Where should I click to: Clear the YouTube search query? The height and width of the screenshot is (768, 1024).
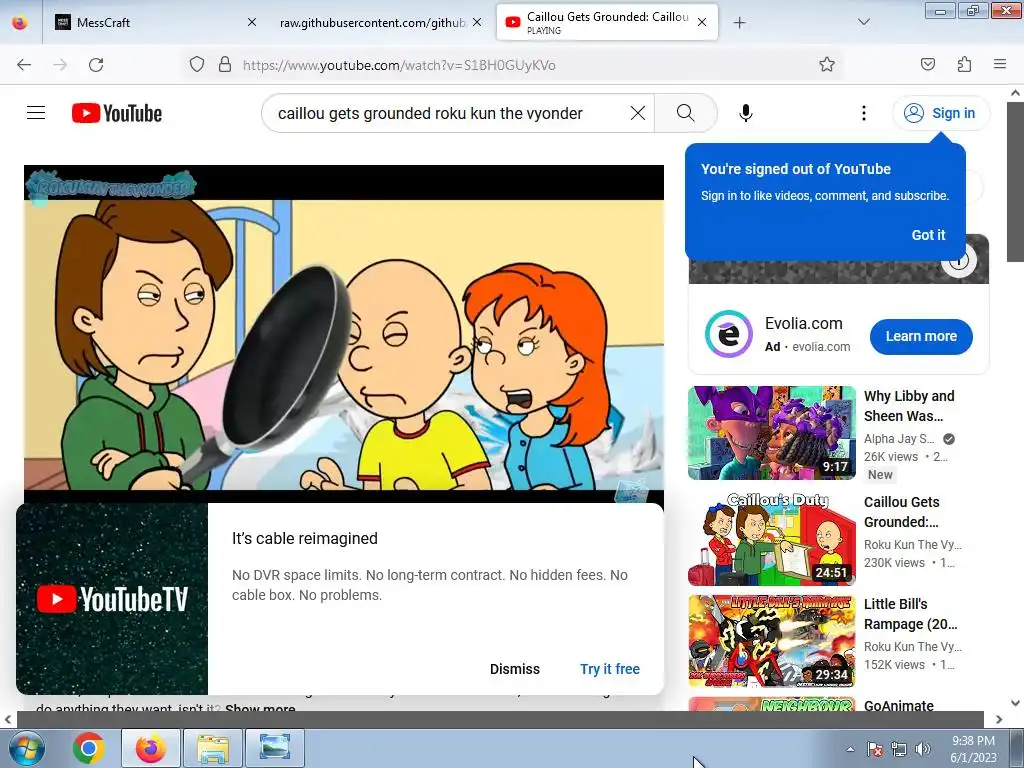pyautogui.click(x=637, y=113)
